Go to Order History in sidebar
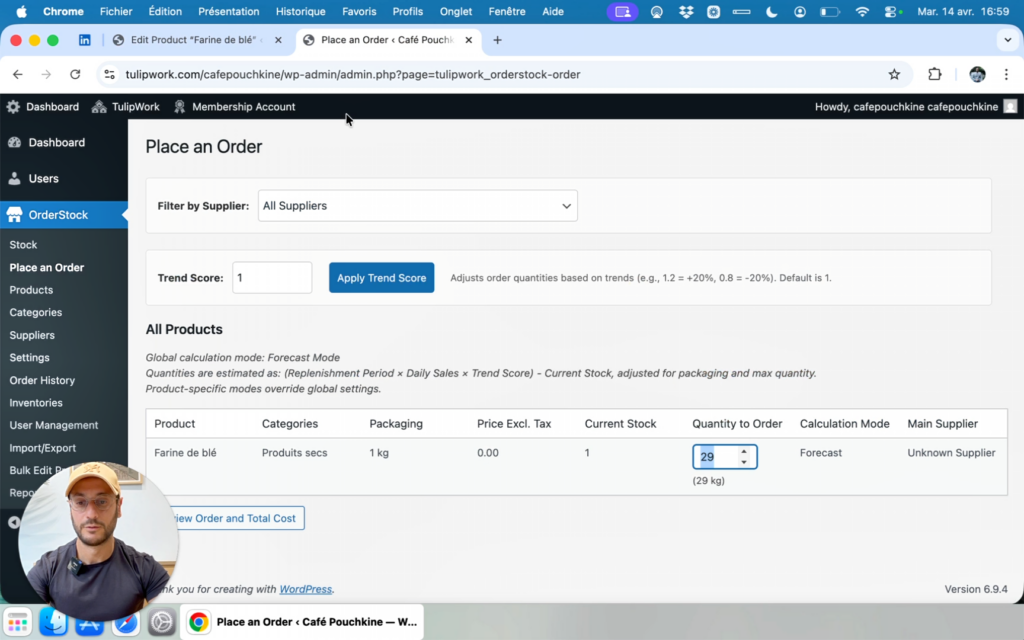Screen dimensions: 1024x640 click(42, 380)
